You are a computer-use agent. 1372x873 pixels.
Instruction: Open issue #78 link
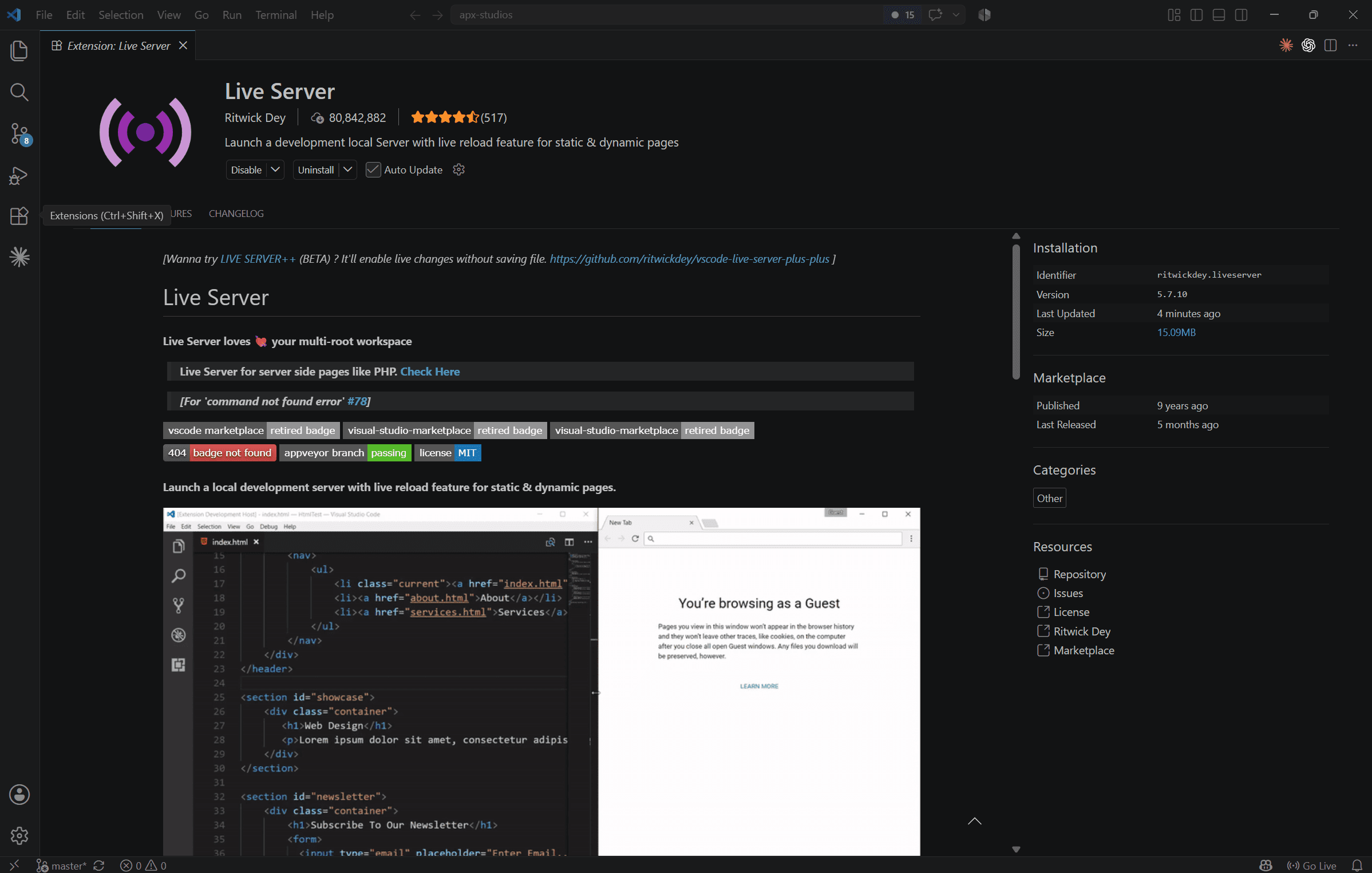coord(357,401)
